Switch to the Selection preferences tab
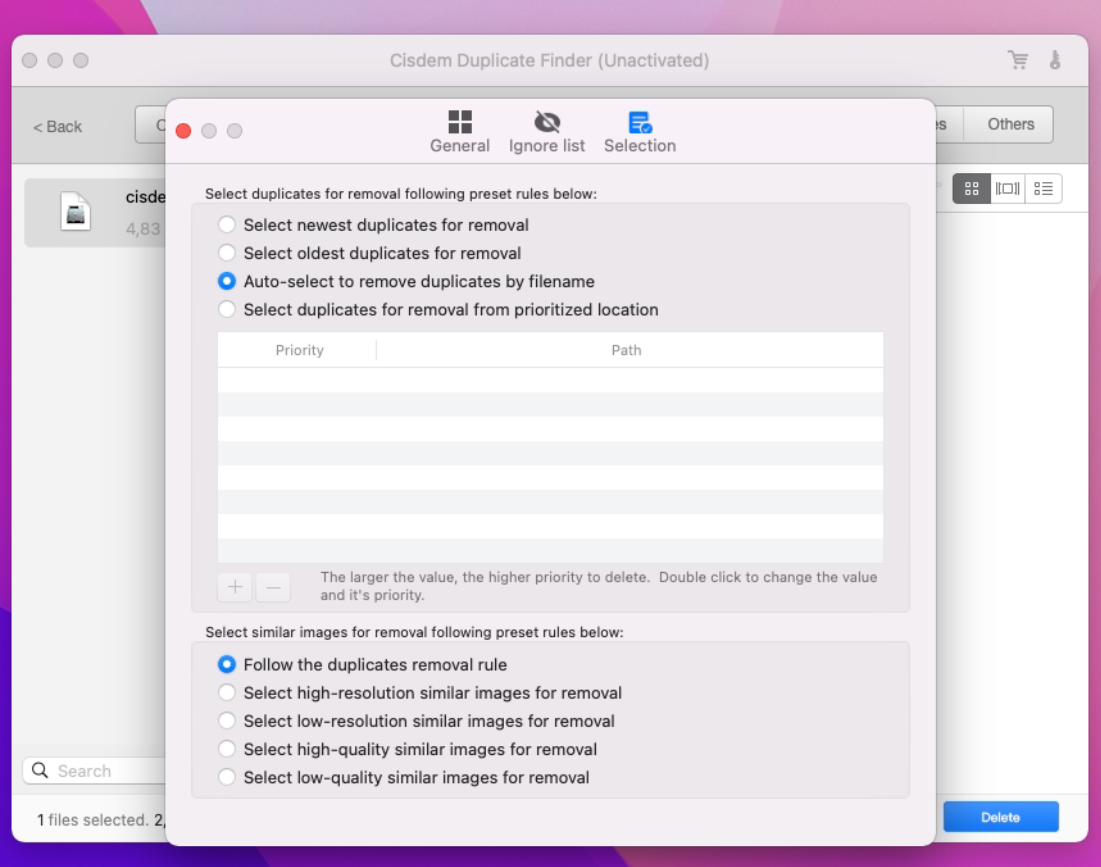This screenshot has width=1101, height=867. 640,131
